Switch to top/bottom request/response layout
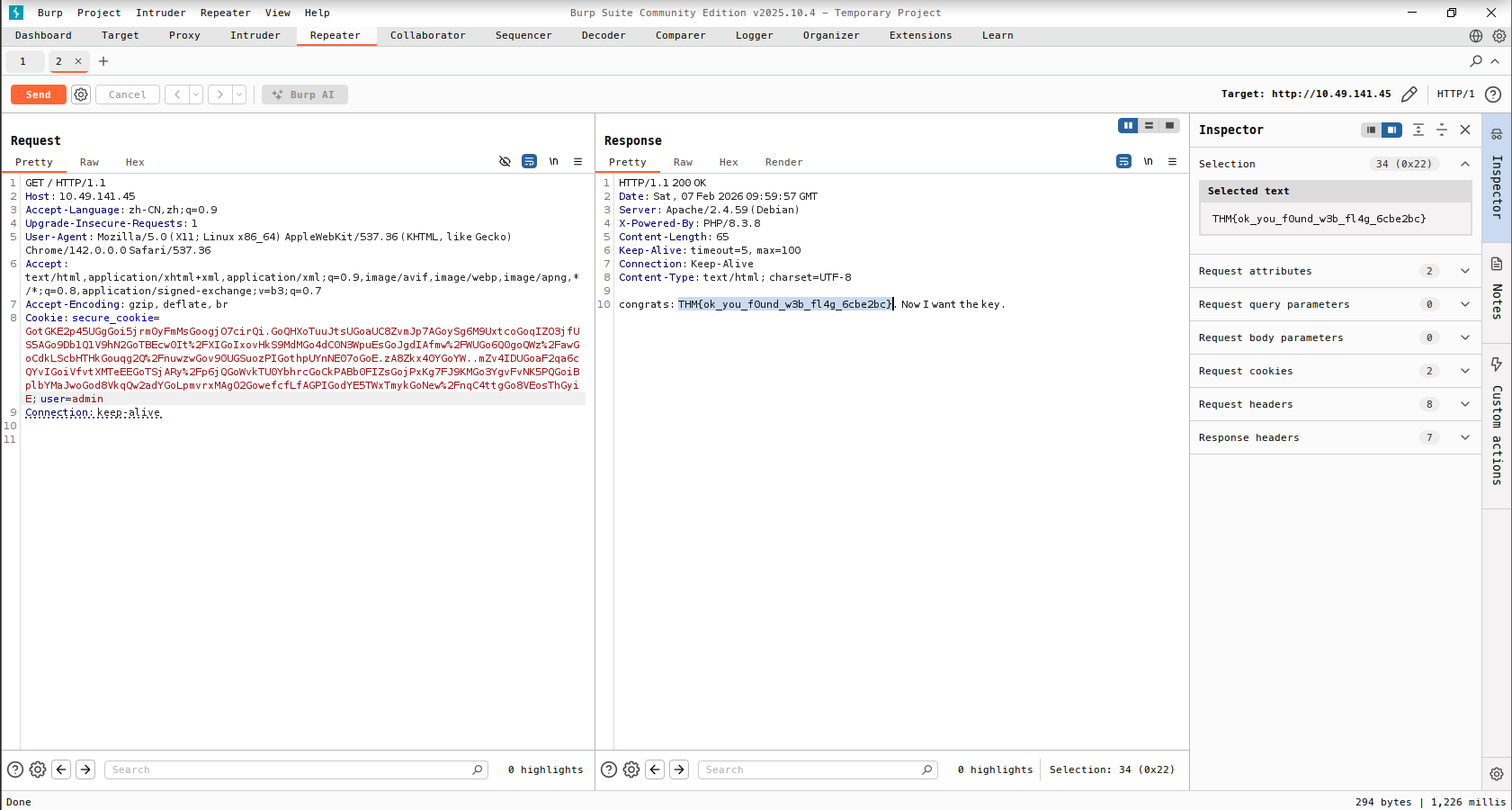Viewport: 1512px width, 810px height. click(1149, 126)
